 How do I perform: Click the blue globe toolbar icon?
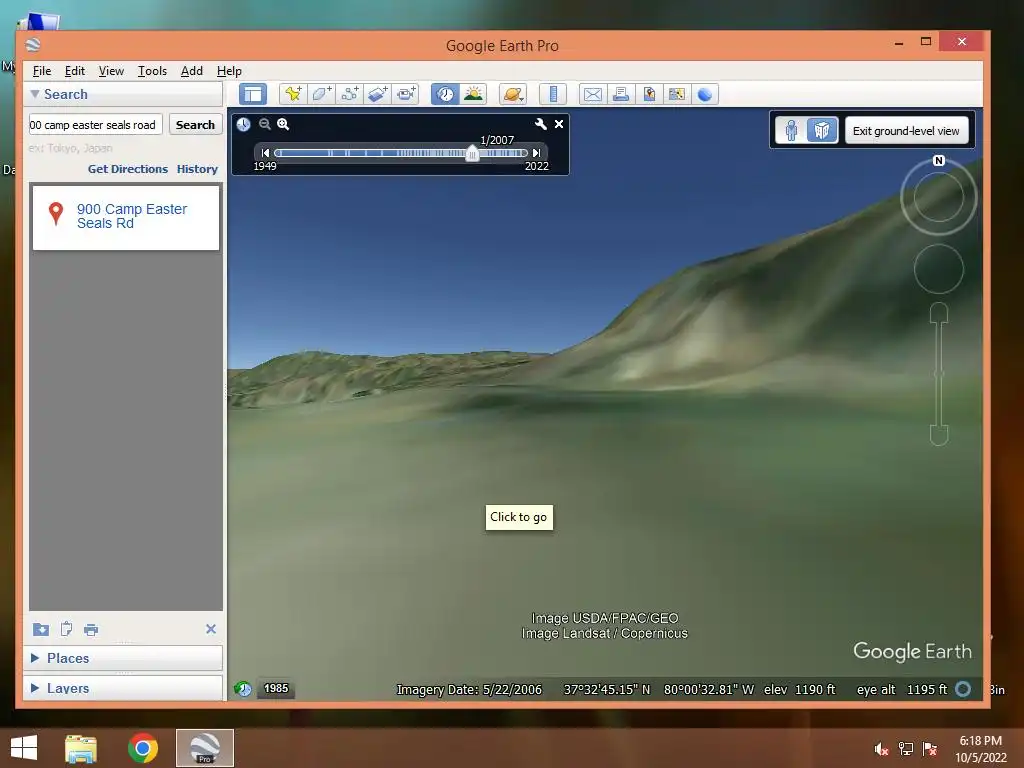[705, 94]
